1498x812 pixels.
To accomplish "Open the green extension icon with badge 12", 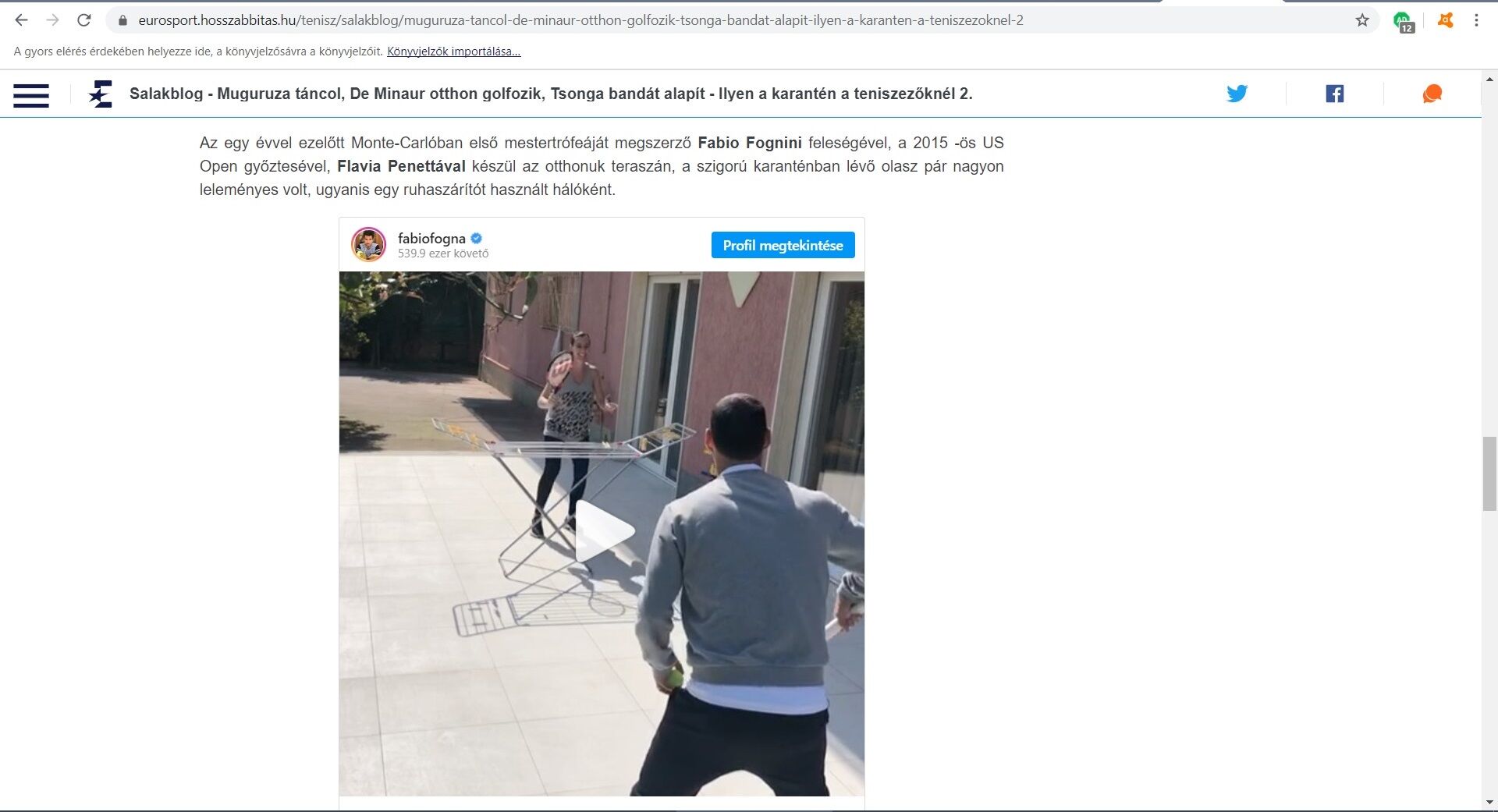I will (1404, 21).
